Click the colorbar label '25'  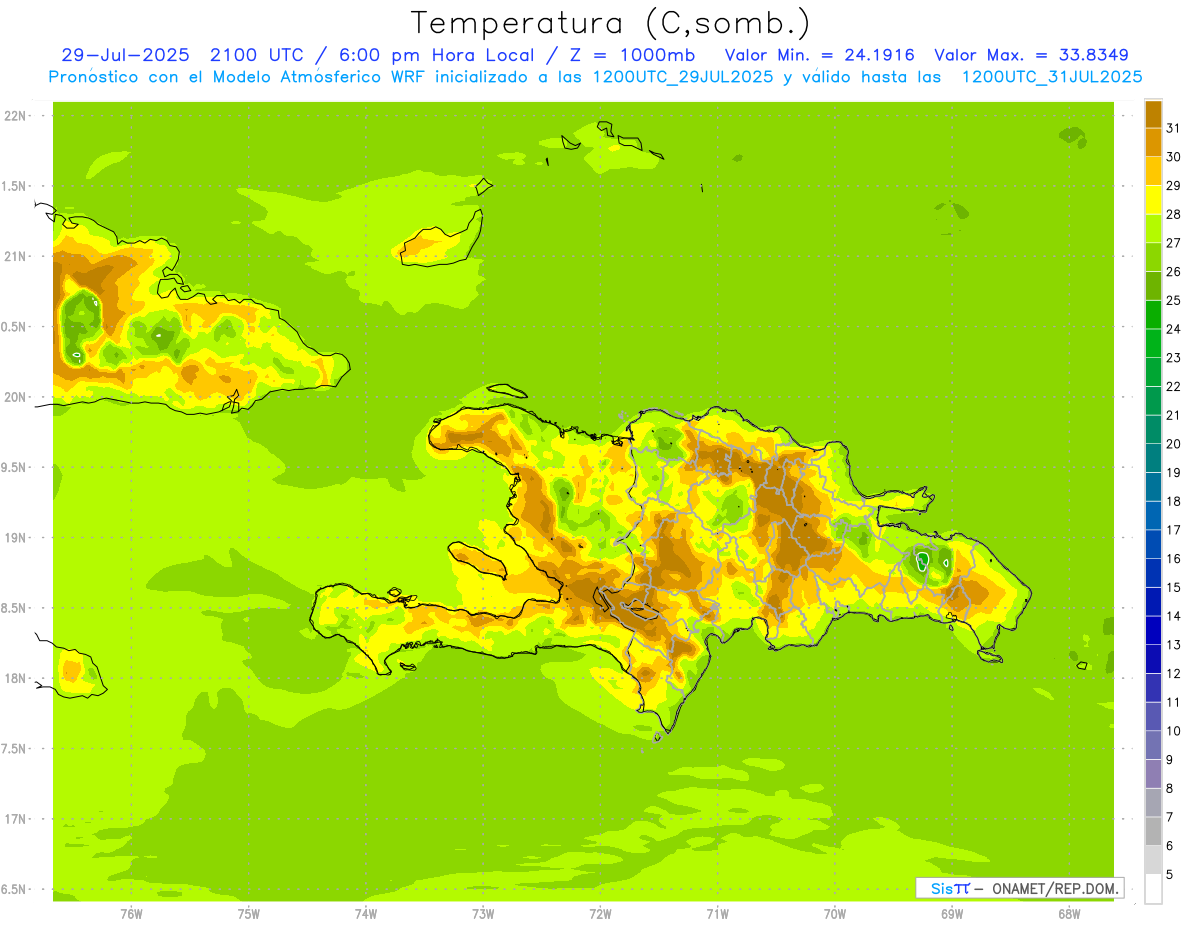1174,300
